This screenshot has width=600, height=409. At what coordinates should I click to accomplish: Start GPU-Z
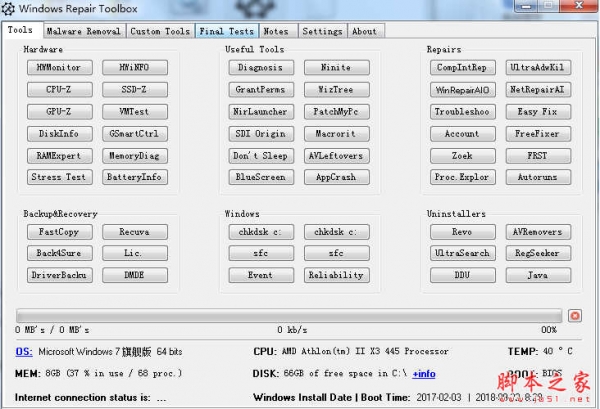point(60,112)
